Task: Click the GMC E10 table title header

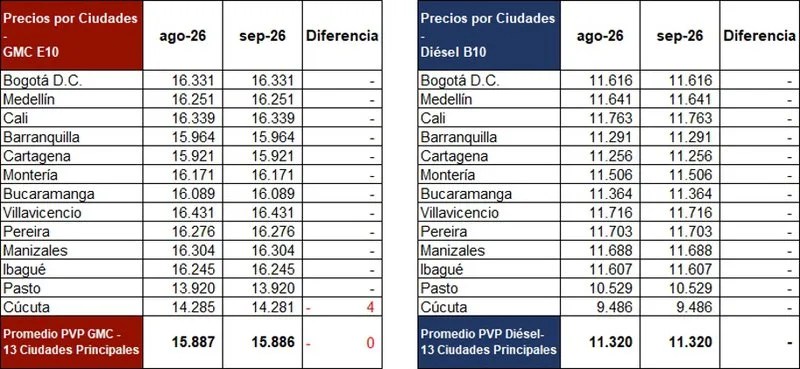Action: [71, 35]
